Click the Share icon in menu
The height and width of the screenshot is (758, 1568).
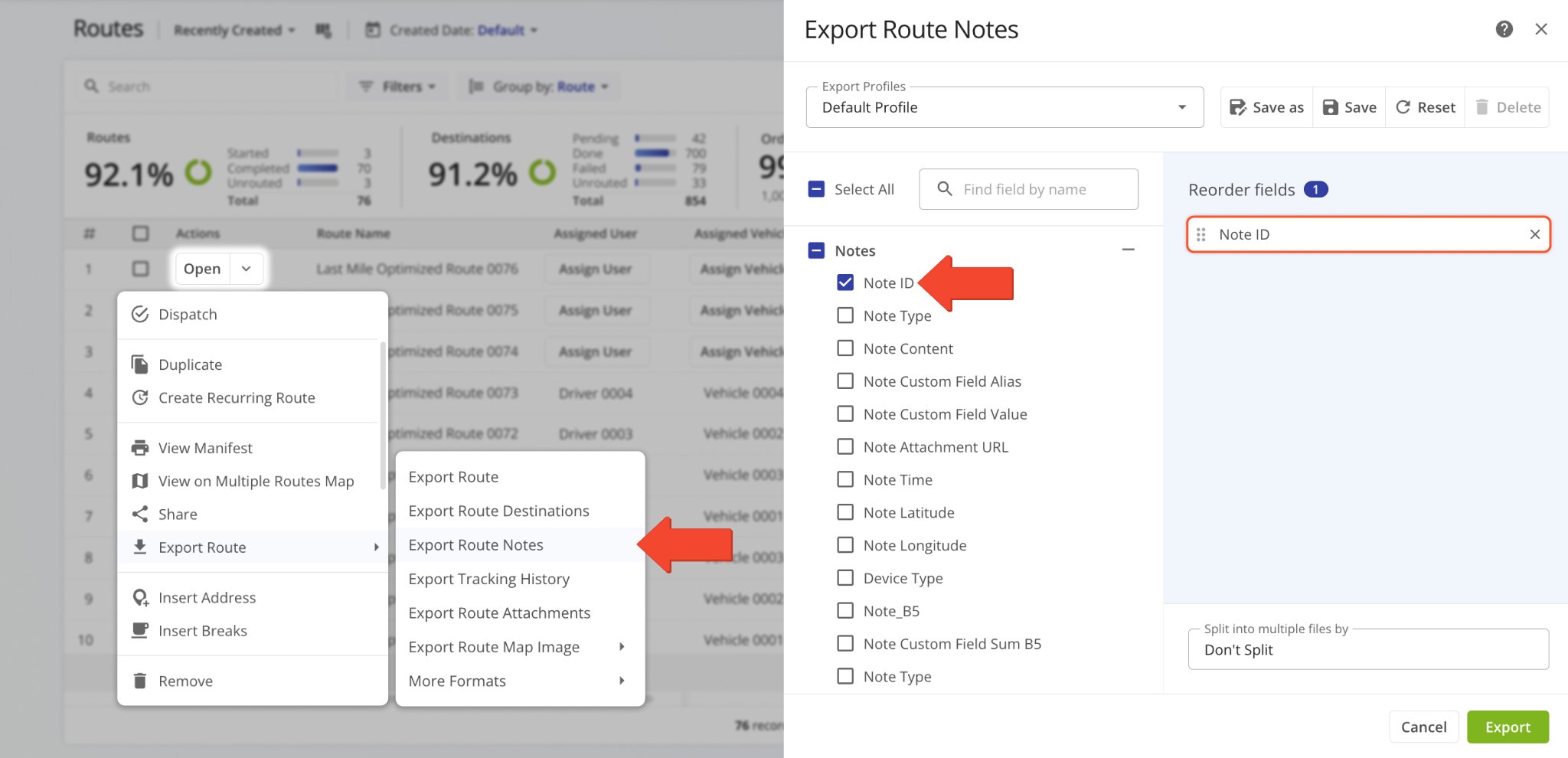(140, 515)
